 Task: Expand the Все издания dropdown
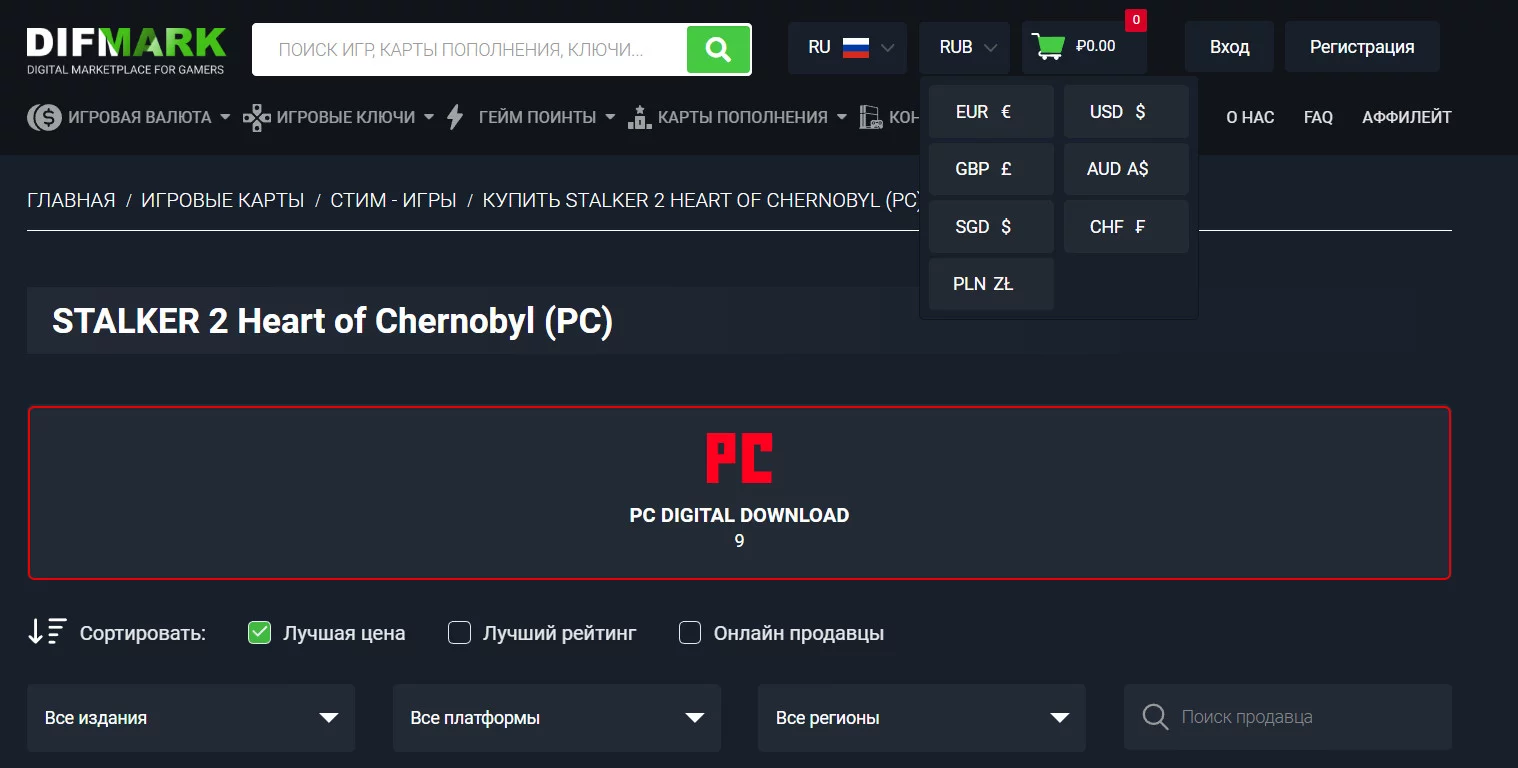tap(191, 718)
